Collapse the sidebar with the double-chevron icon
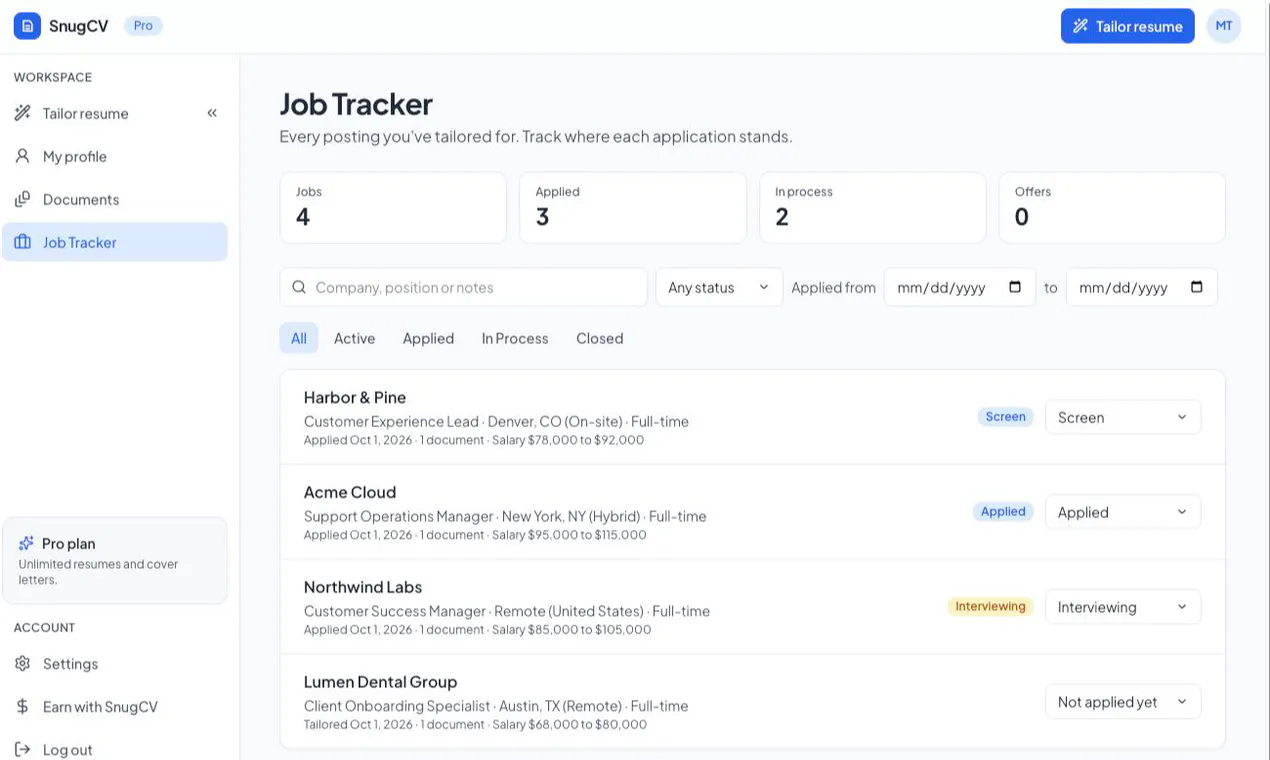The height and width of the screenshot is (760, 1270). tap(212, 113)
